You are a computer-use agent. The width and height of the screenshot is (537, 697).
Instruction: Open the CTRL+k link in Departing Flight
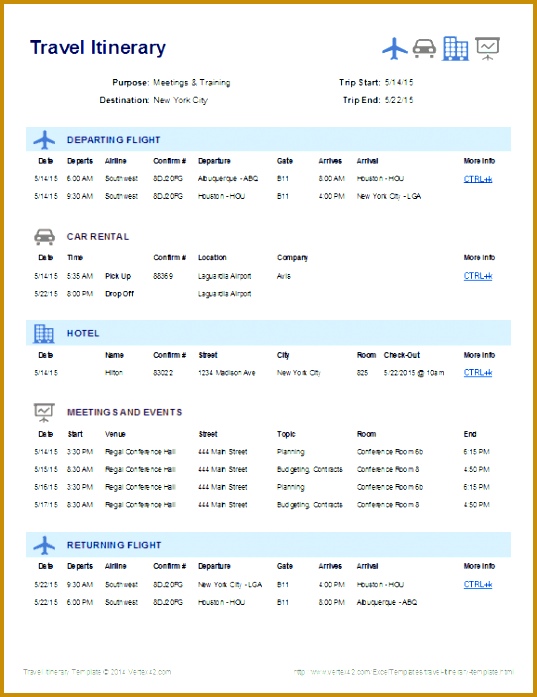[x=478, y=179]
